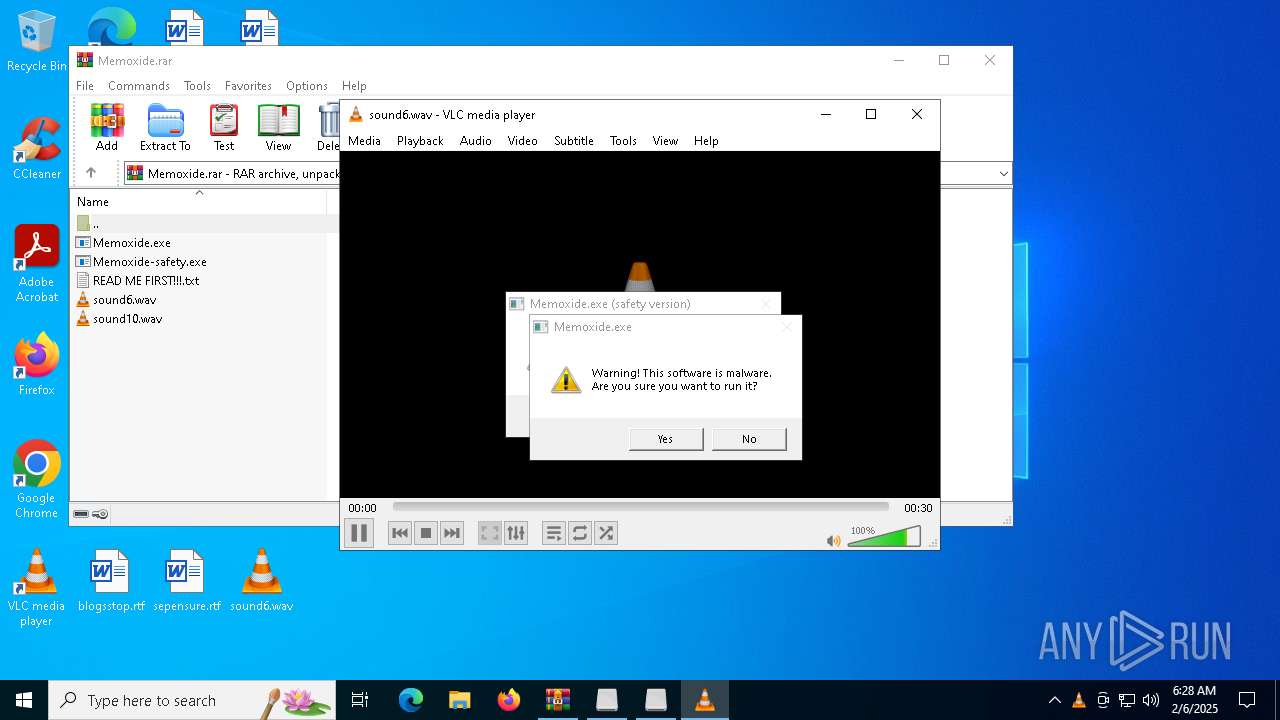Skip to next track in VLC
The width and height of the screenshot is (1280, 720).
pyautogui.click(x=452, y=533)
